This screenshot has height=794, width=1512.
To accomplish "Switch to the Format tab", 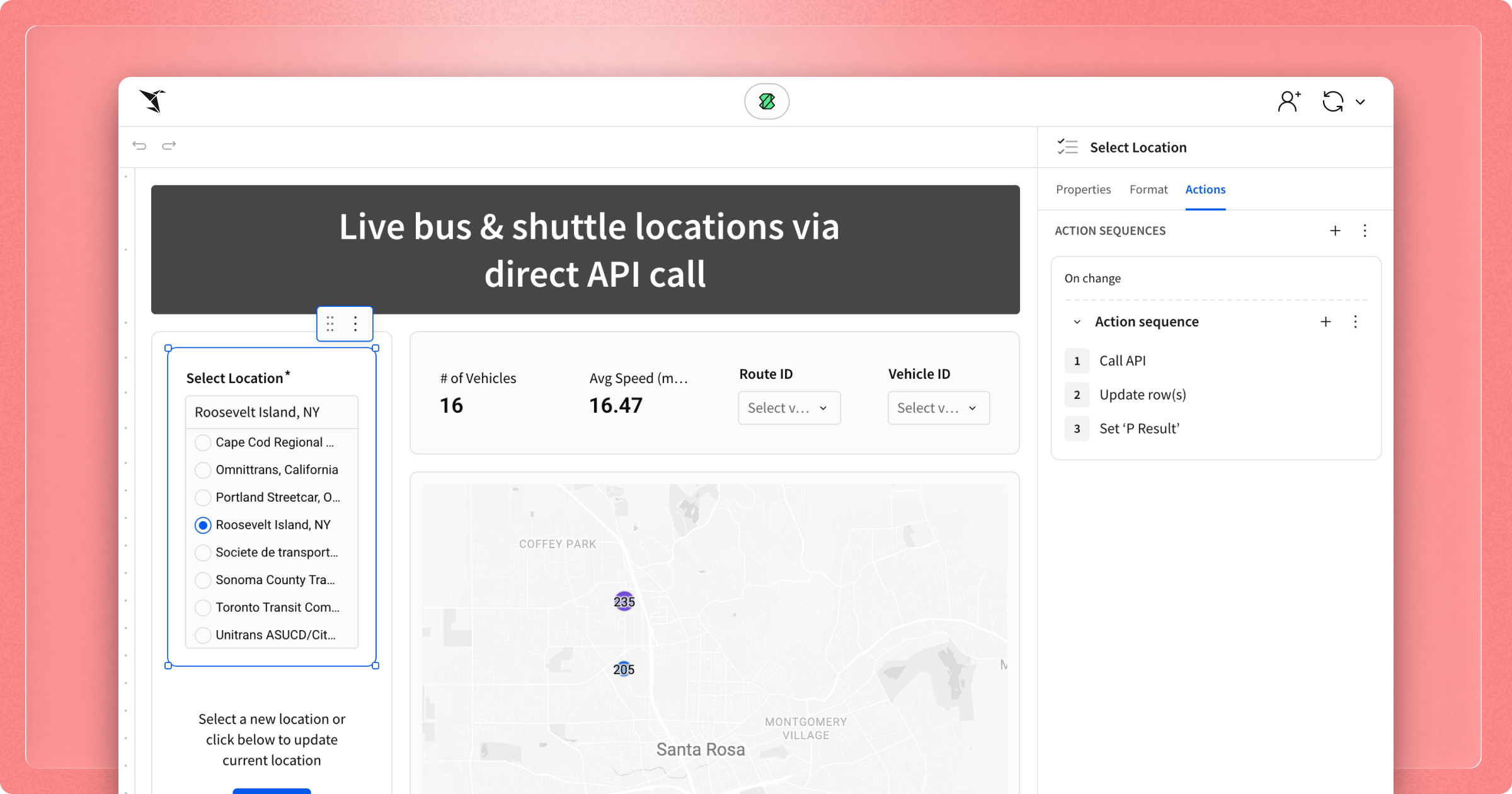I will [1148, 190].
